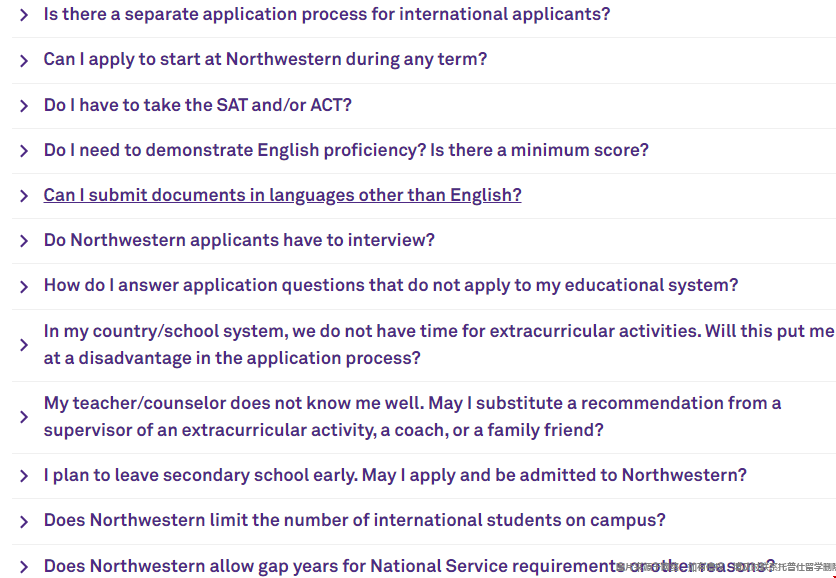Screen dimensions: 836x578
Task: Click 'Can I submit documents in languages other than English?'
Action: coord(283,195)
